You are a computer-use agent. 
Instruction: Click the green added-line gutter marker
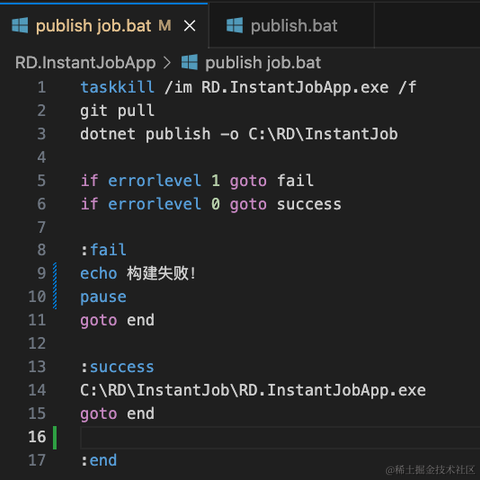tap(55, 437)
